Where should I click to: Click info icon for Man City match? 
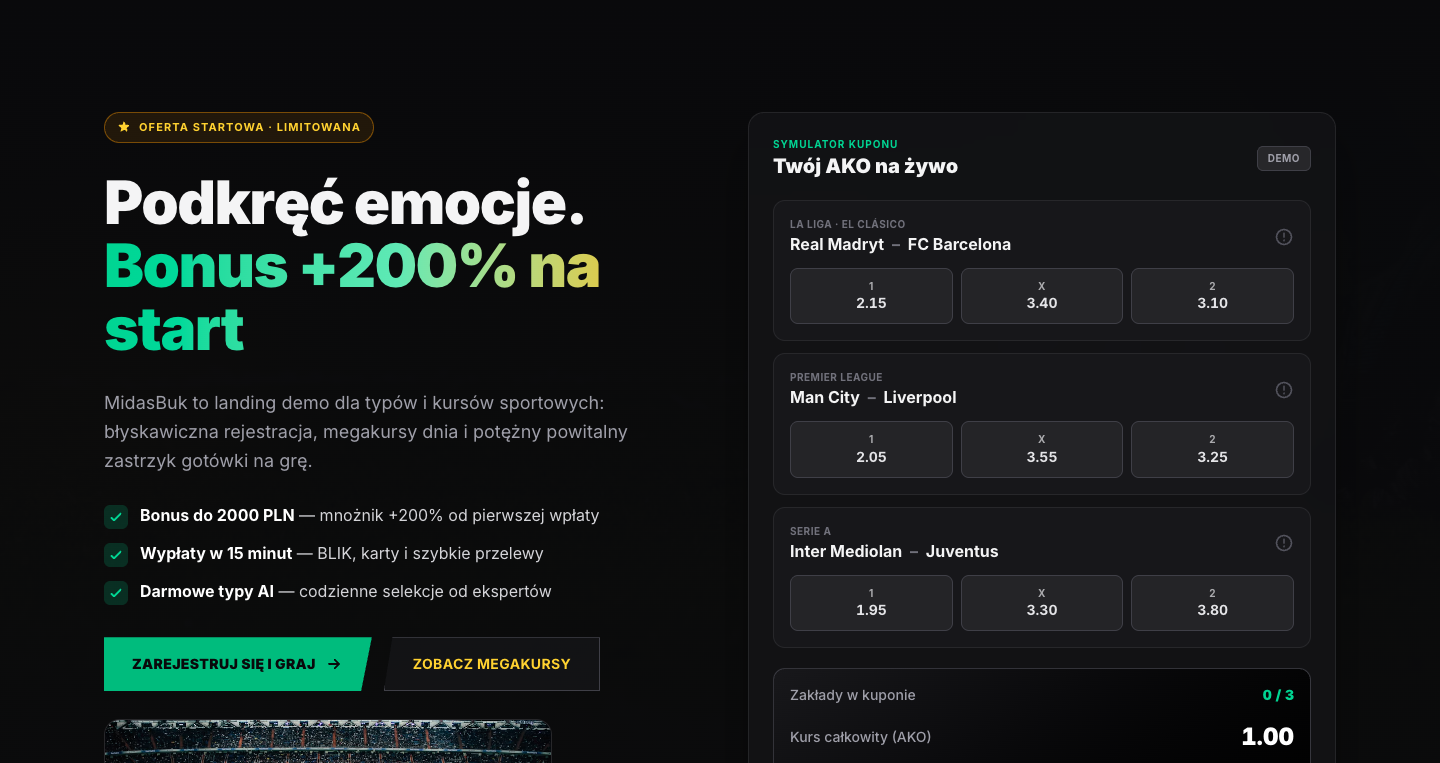[x=1284, y=390]
